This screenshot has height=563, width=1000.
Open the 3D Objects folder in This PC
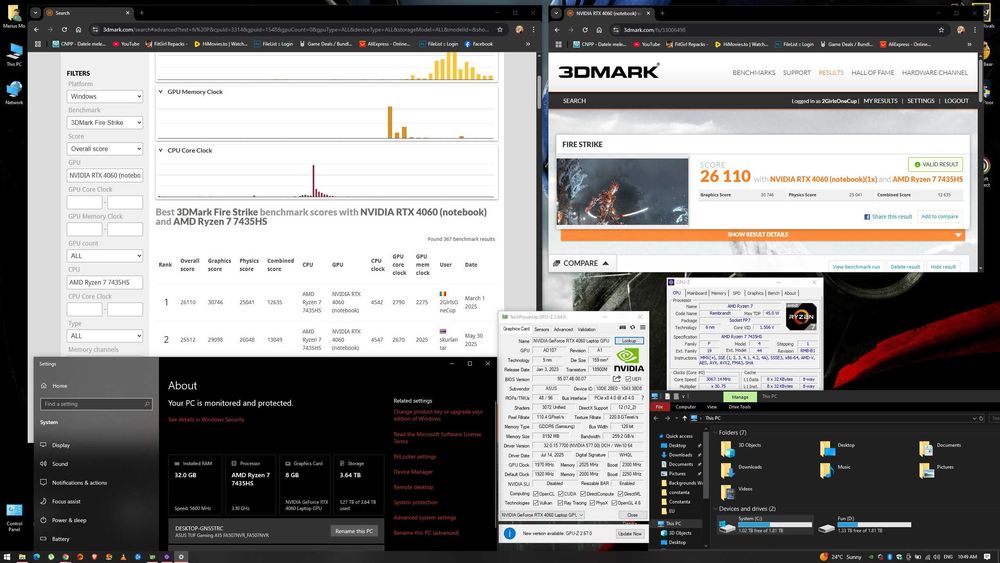click(x=740, y=449)
